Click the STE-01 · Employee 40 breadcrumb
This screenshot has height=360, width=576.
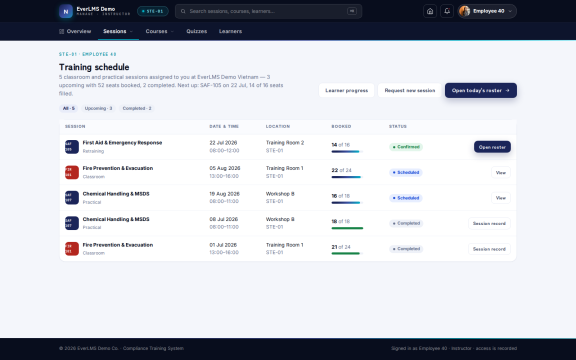[x=88, y=54]
